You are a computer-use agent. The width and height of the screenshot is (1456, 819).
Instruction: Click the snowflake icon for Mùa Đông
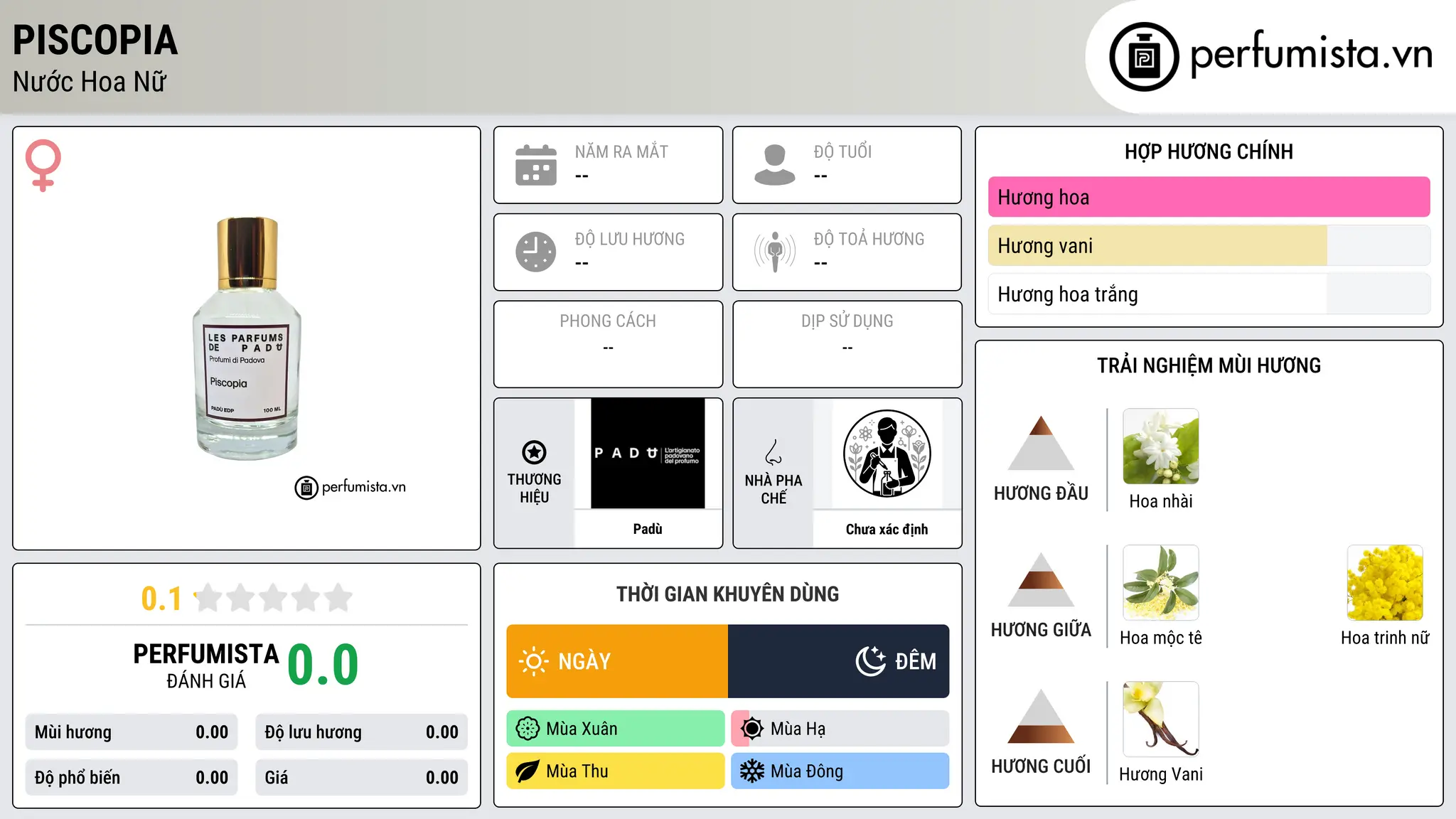coord(751,771)
